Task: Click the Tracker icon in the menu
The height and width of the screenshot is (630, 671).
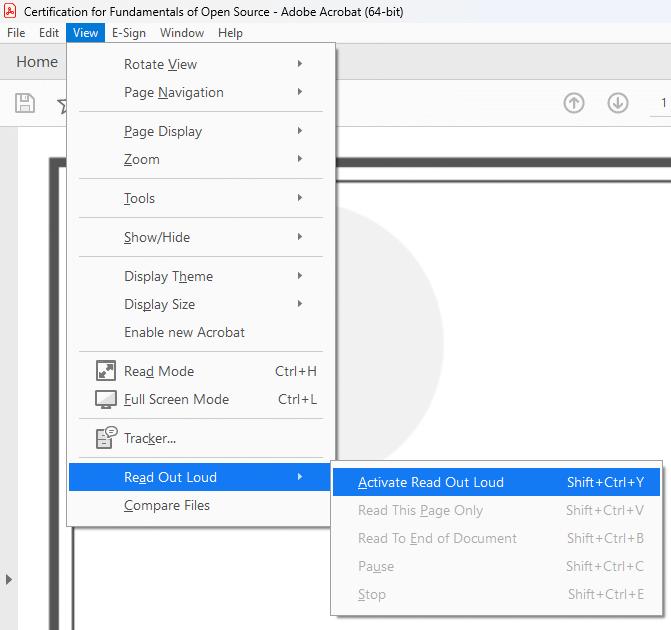Action: (106, 438)
